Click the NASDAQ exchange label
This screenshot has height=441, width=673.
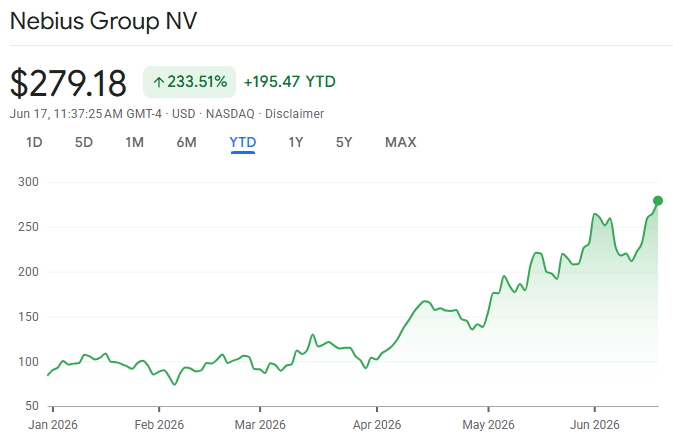coord(230,114)
